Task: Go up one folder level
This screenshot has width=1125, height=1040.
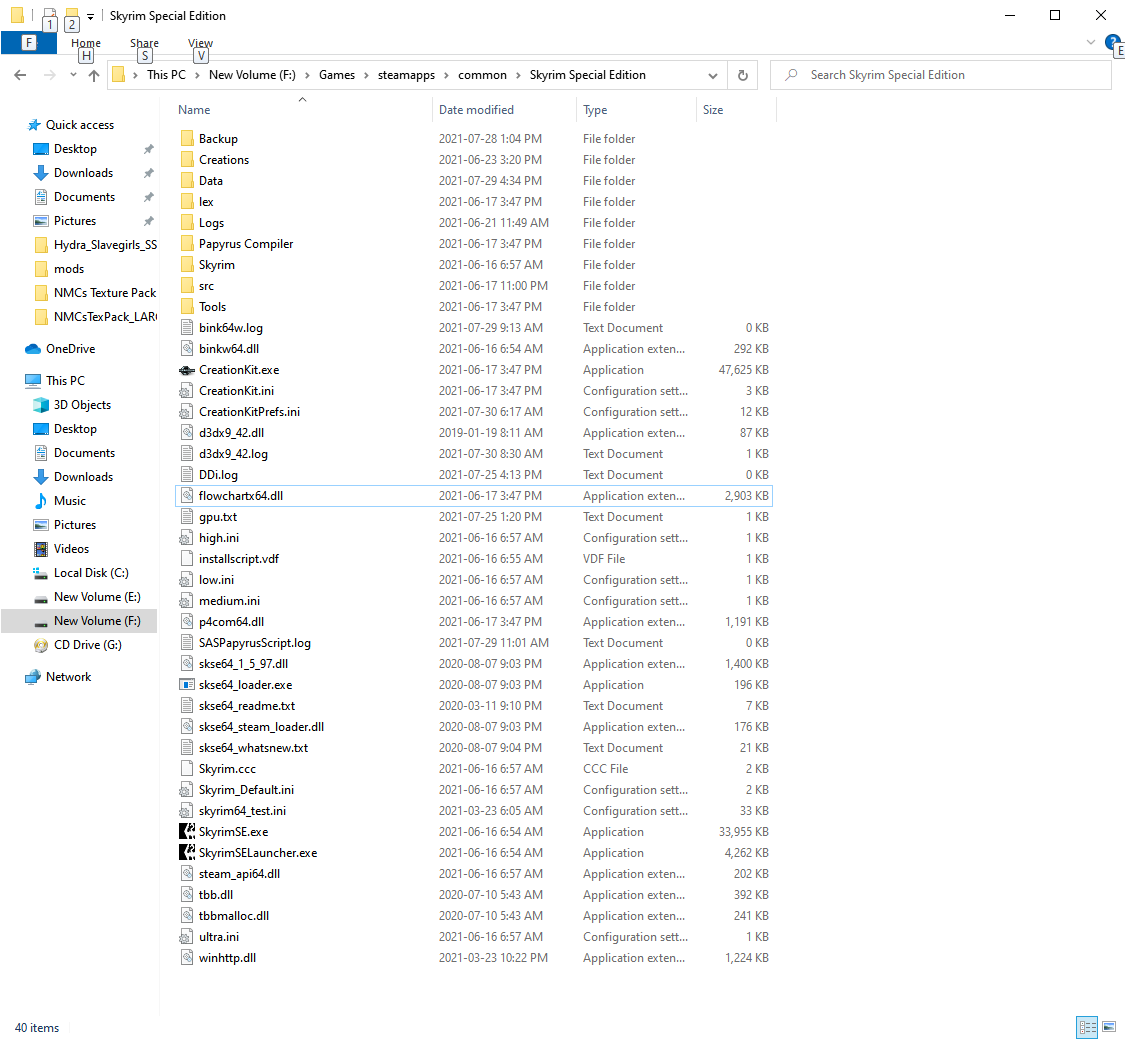Action: (94, 75)
